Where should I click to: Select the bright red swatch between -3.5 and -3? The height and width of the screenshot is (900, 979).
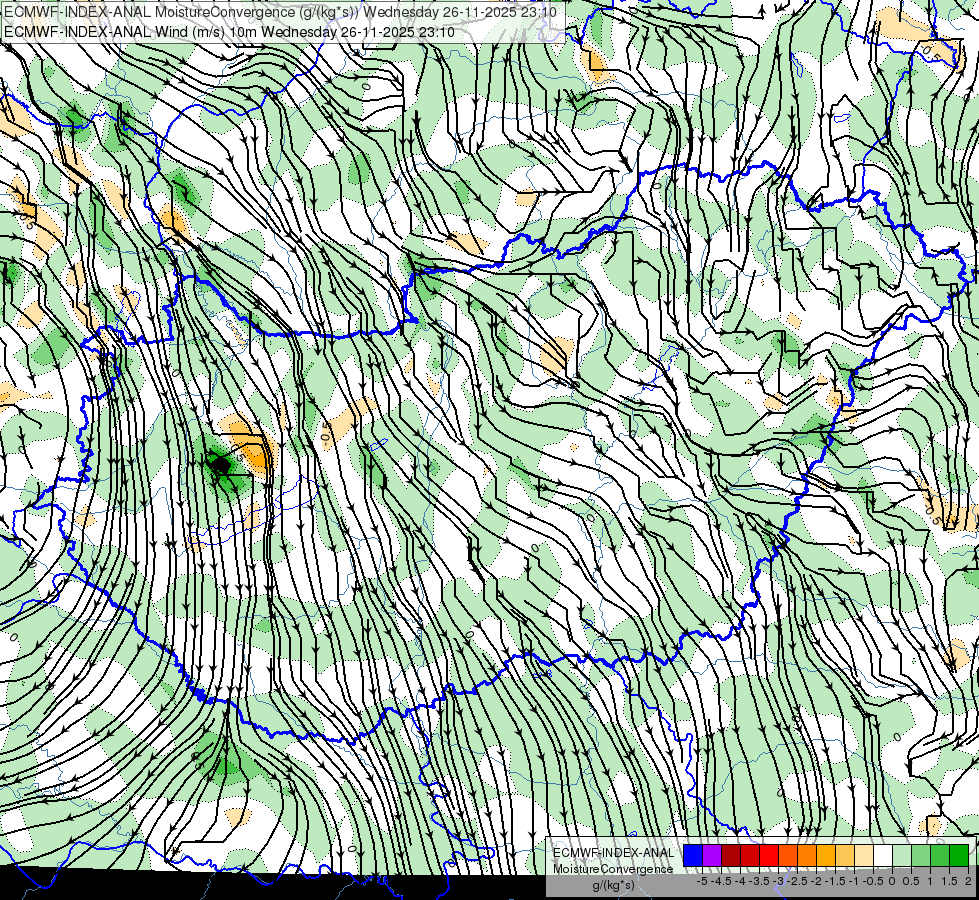click(x=769, y=856)
